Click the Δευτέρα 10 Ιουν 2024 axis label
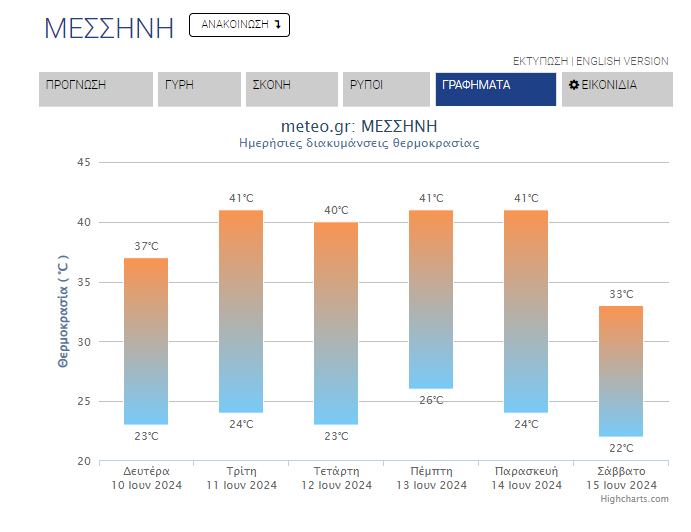Image resolution: width=691 pixels, height=532 pixels. 146,478
